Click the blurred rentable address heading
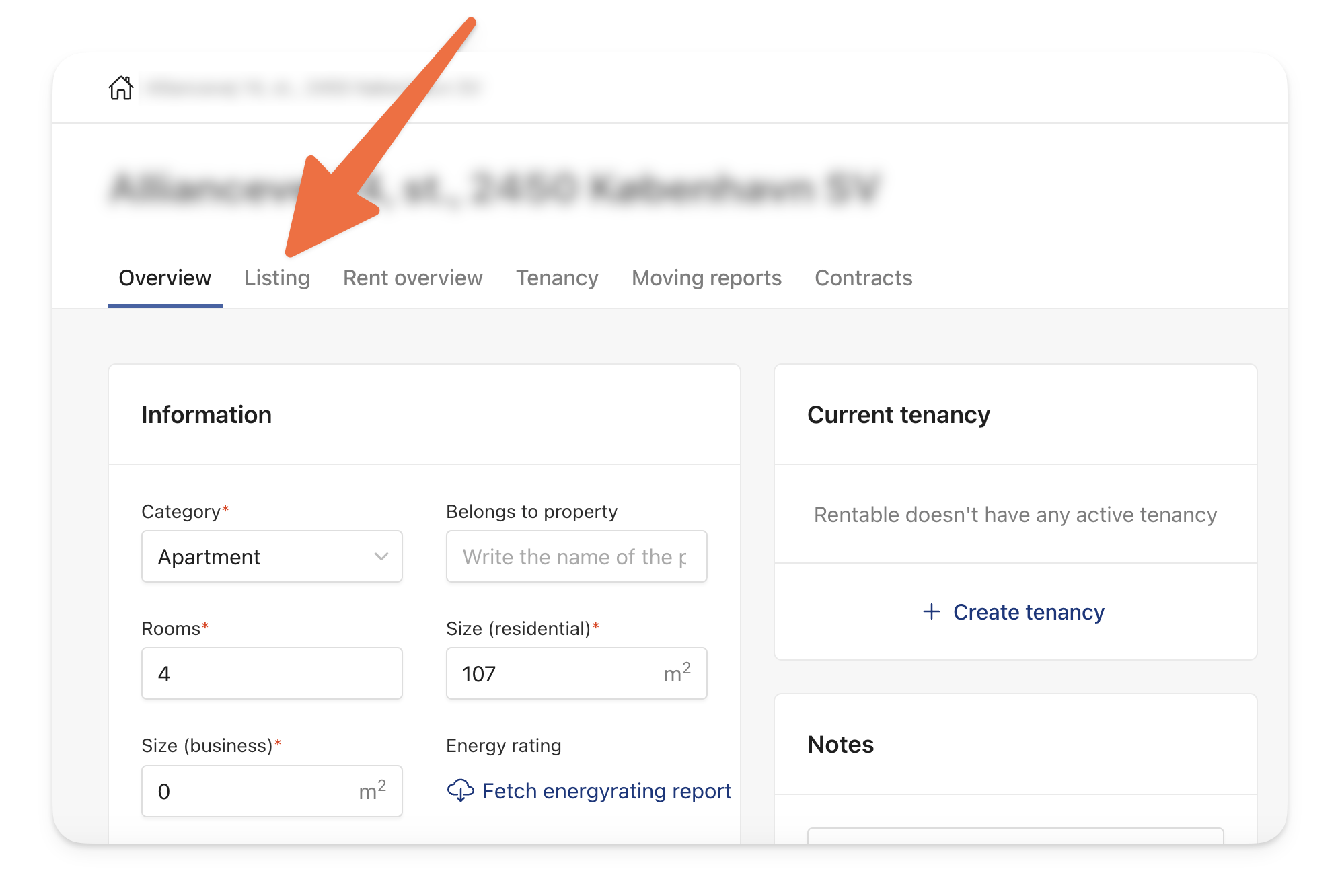Screen dimensions: 1340x896 point(495,188)
